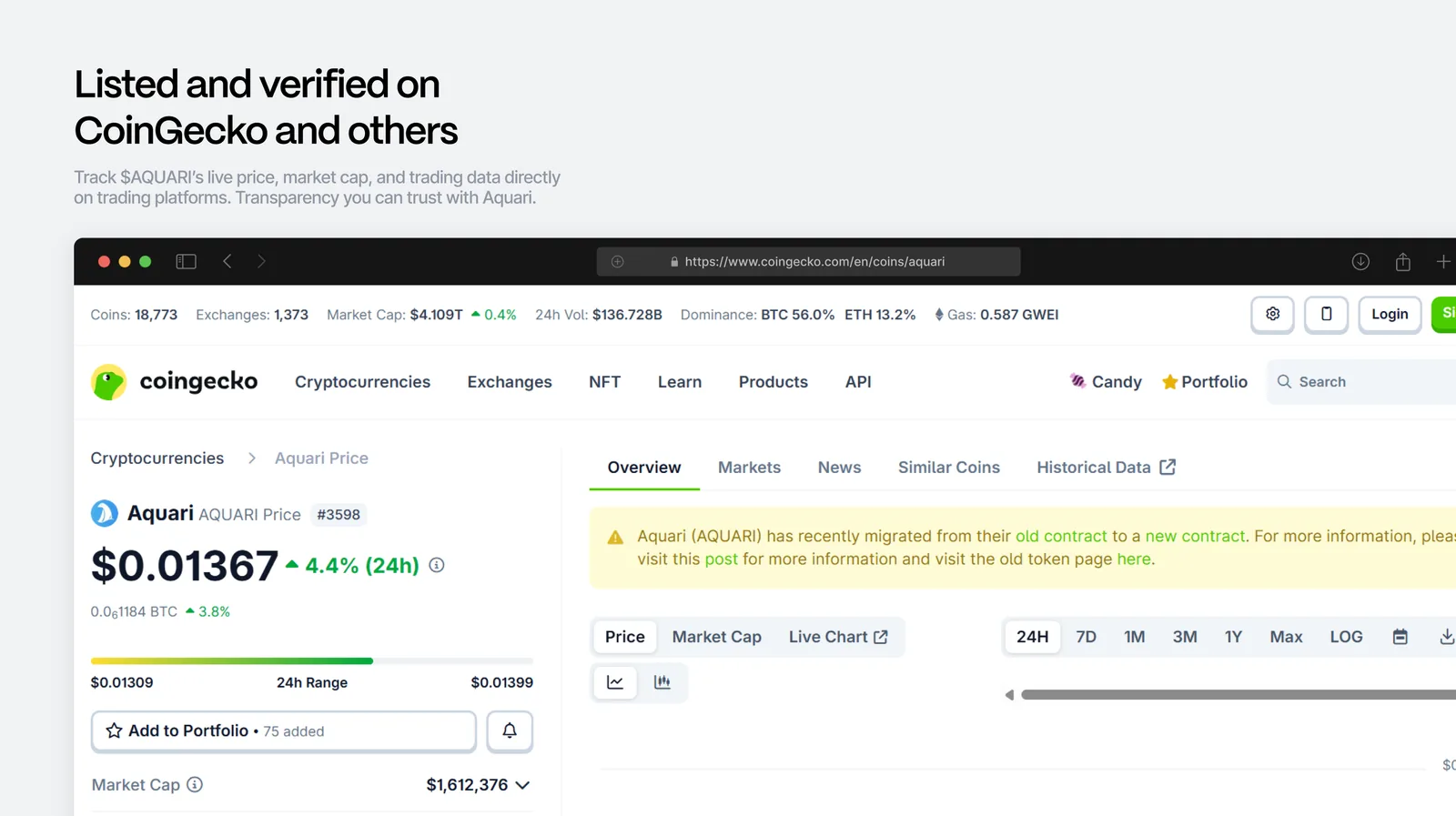This screenshot has height=816, width=1456.
Task: Open Candy rewards link
Action: 1106,382
